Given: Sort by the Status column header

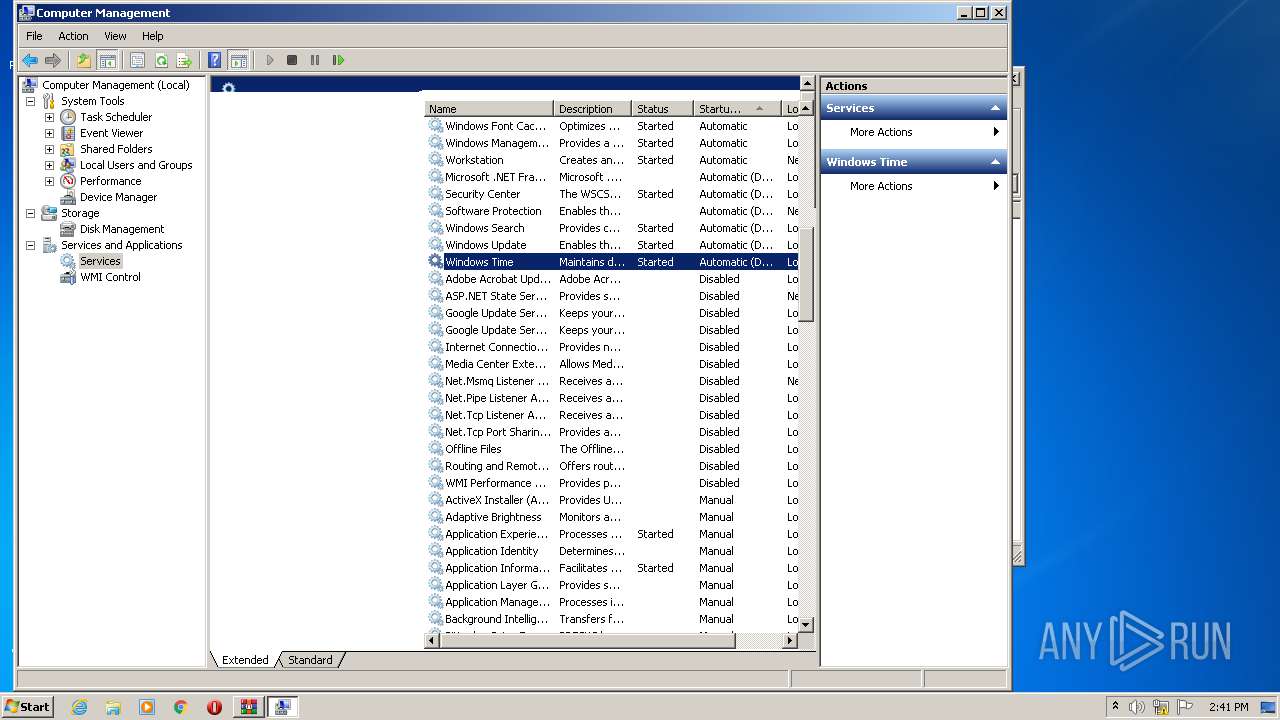Looking at the screenshot, I should coord(663,109).
